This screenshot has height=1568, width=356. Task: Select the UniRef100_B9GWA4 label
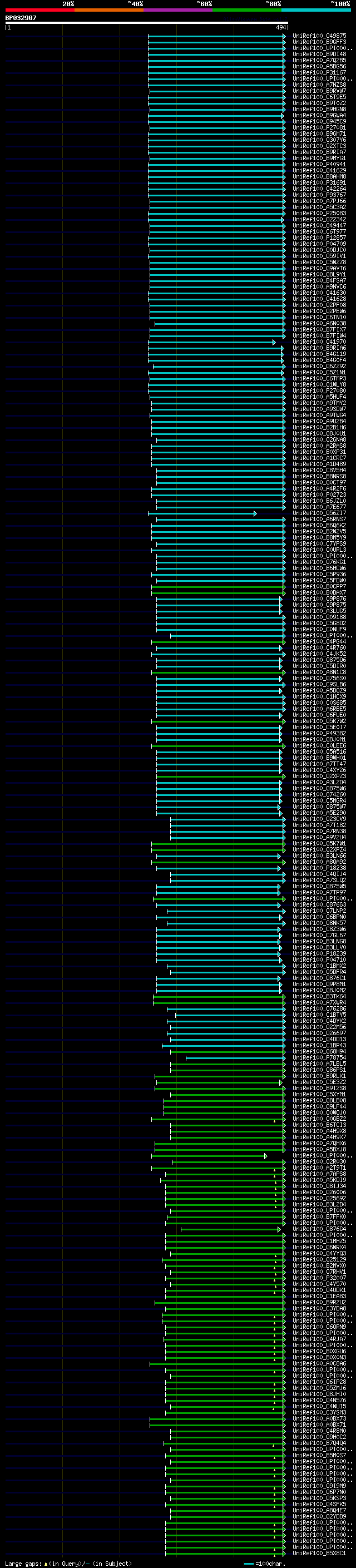(319, 115)
